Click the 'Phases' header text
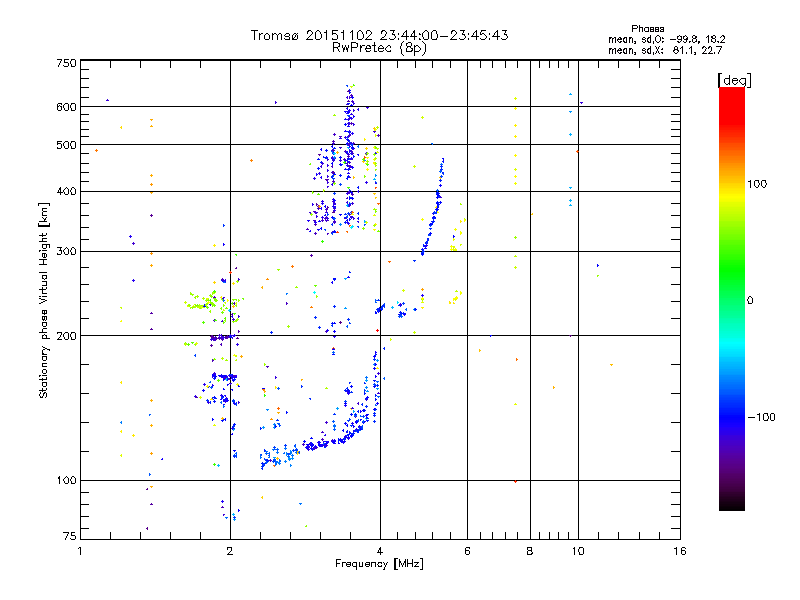 pyautogui.click(x=647, y=29)
